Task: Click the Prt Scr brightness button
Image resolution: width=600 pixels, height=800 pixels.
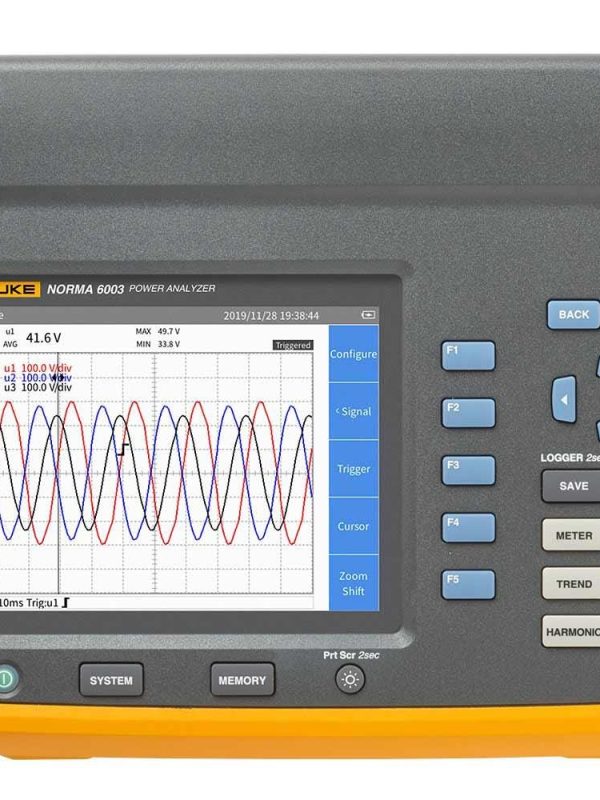Action: [350, 680]
